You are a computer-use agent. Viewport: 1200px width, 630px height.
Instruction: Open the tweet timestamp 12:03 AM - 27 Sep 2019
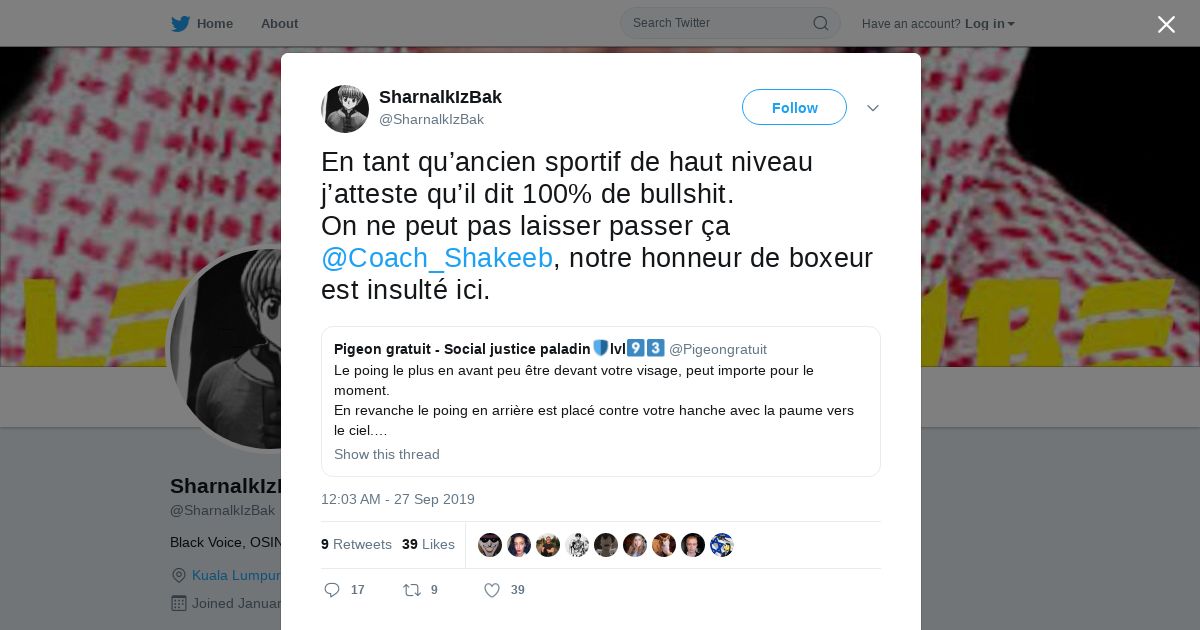[x=398, y=499]
